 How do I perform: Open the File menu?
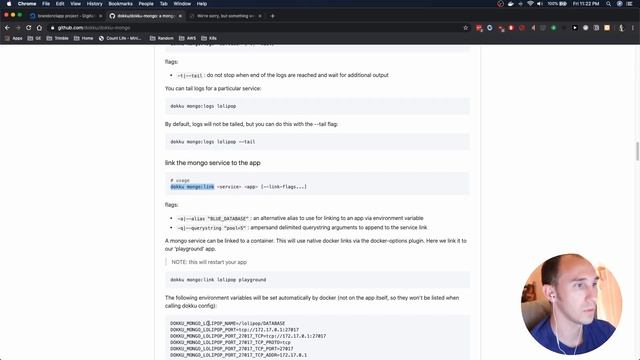[x=46, y=4]
